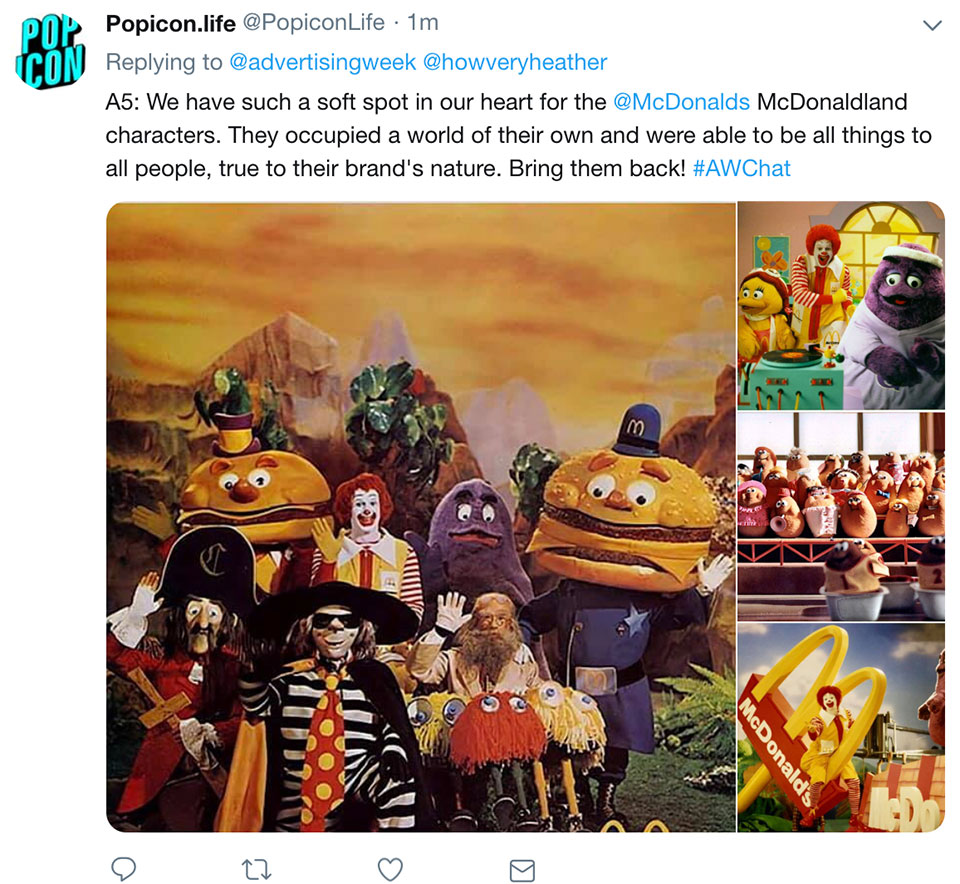This screenshot has height=884, width=960.
Task: Open the 1m tweet timestamp
Action: pyautogui.click(x=422, y=23)
